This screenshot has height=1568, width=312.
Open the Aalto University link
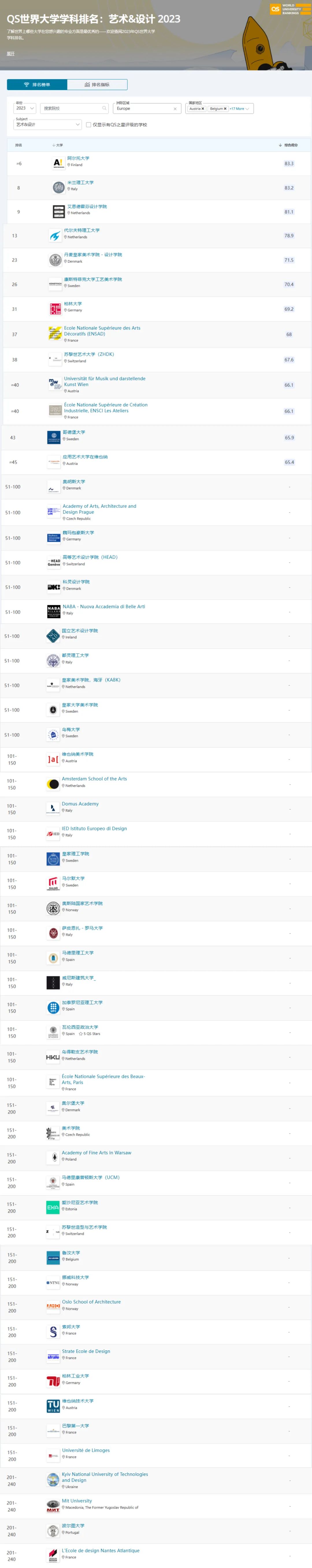pos(78,158)
